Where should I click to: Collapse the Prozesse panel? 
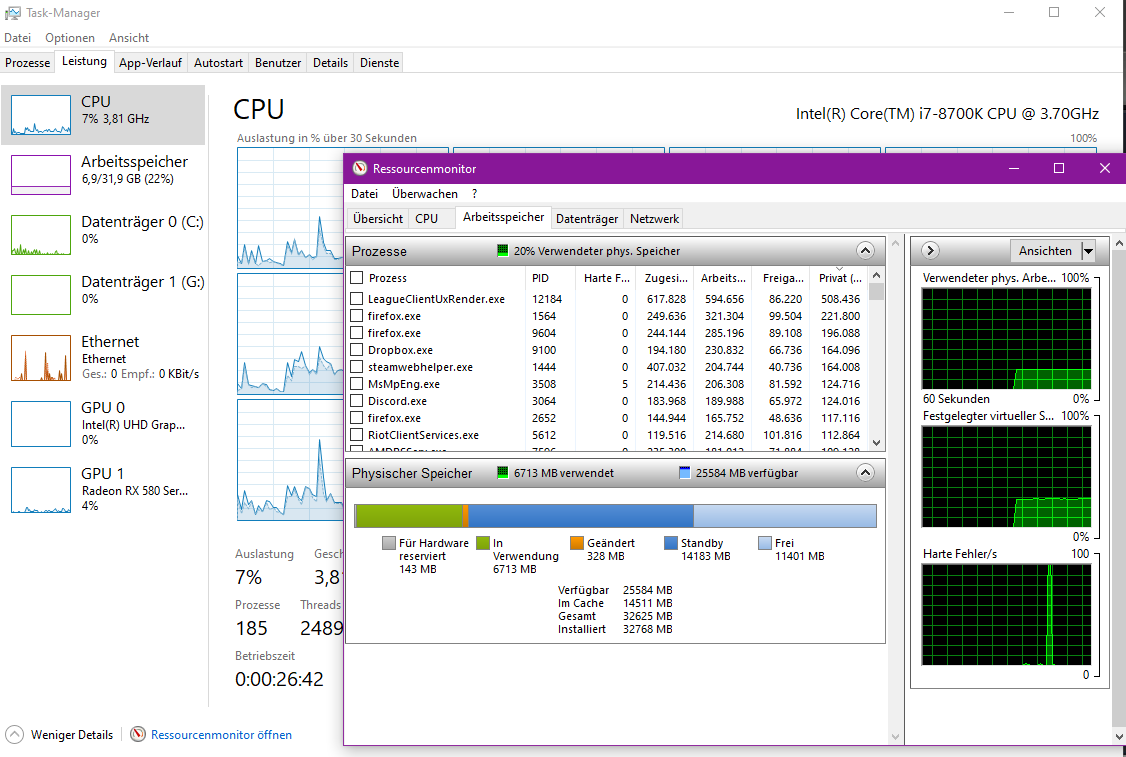pos(864,250)
